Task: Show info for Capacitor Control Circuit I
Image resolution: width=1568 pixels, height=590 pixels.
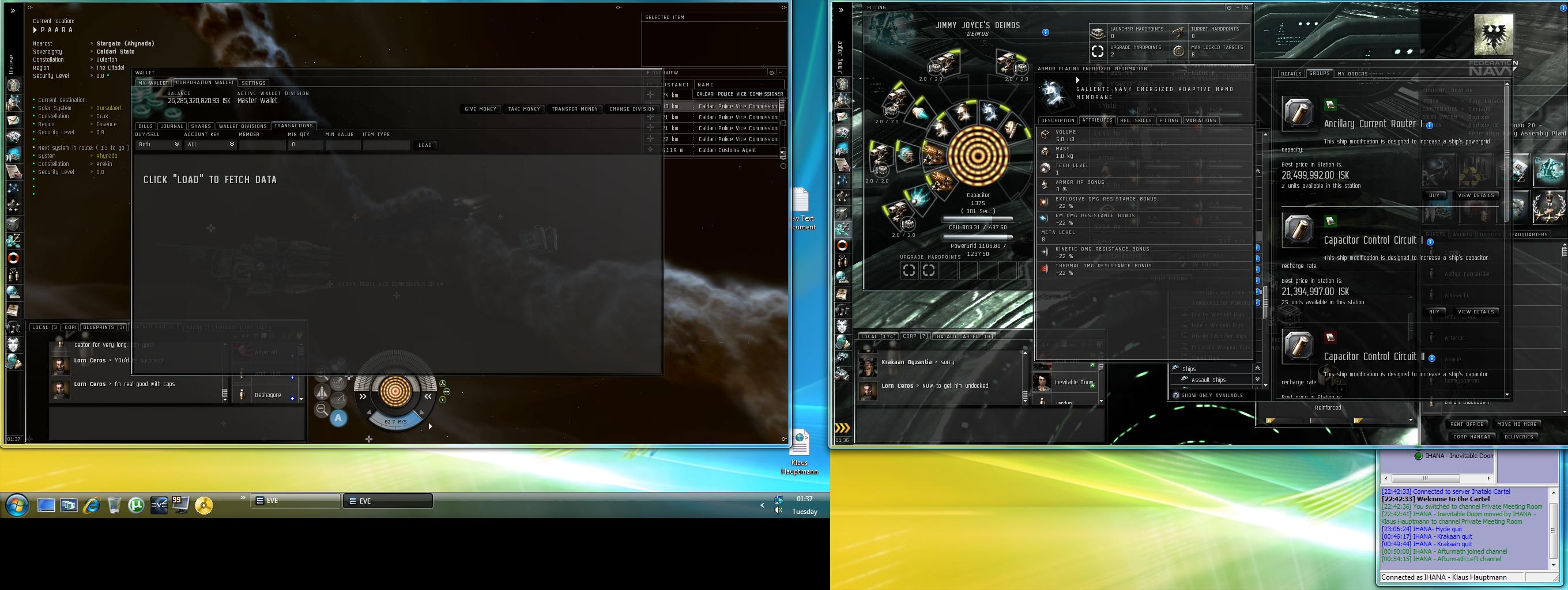Action: click(1430, 241)
